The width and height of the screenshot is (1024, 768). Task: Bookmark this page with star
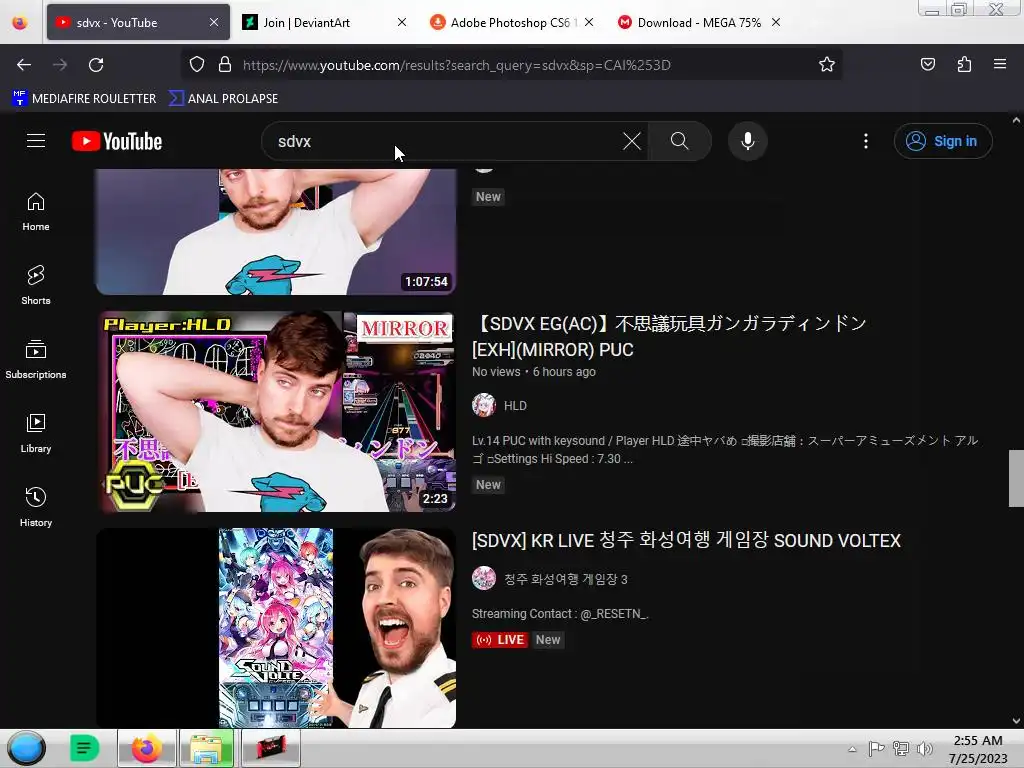pos(827,65)
